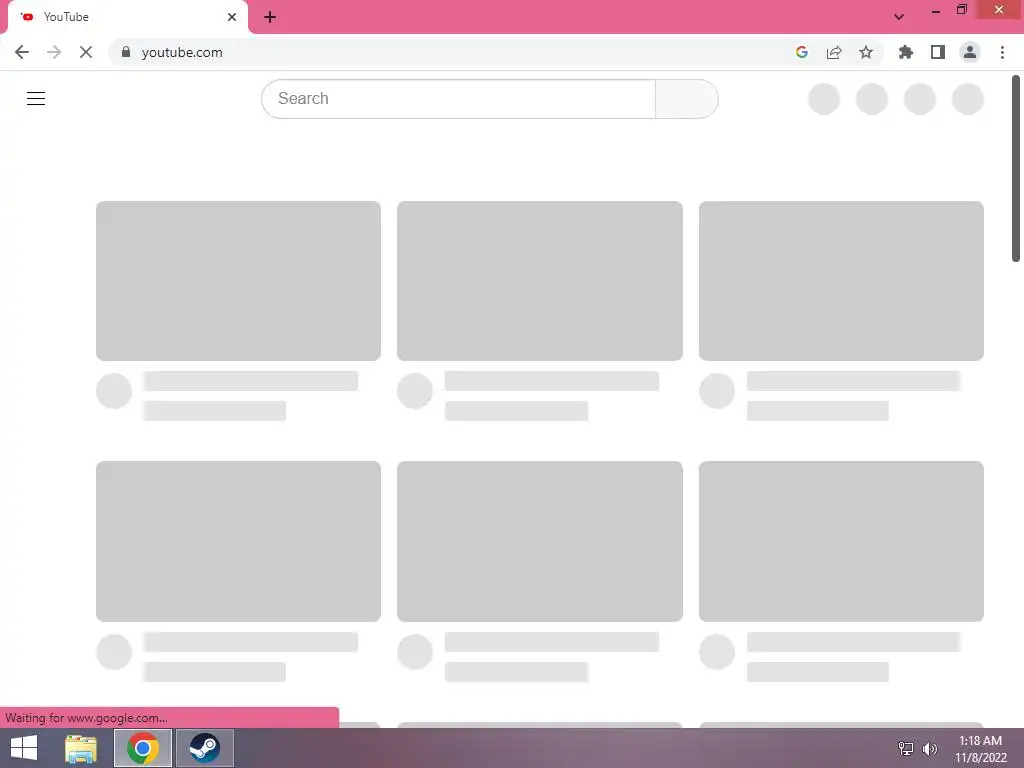Click the page's vertical scrollbar thumb
This screenshot has height=768, width=1024.
(1016, 168)
